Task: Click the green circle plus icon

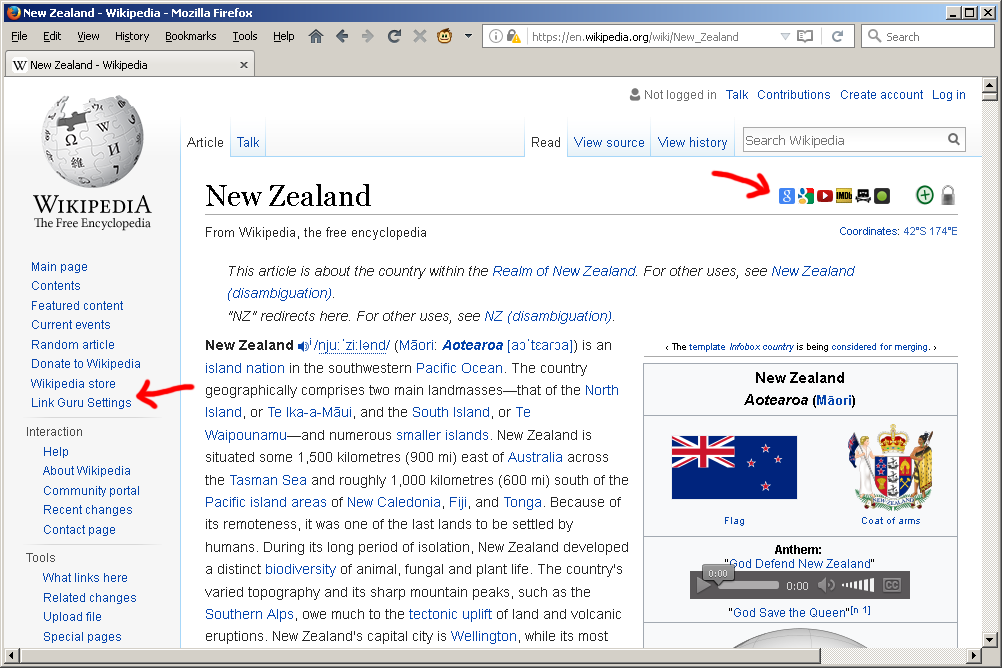Action: coord(925,196)
